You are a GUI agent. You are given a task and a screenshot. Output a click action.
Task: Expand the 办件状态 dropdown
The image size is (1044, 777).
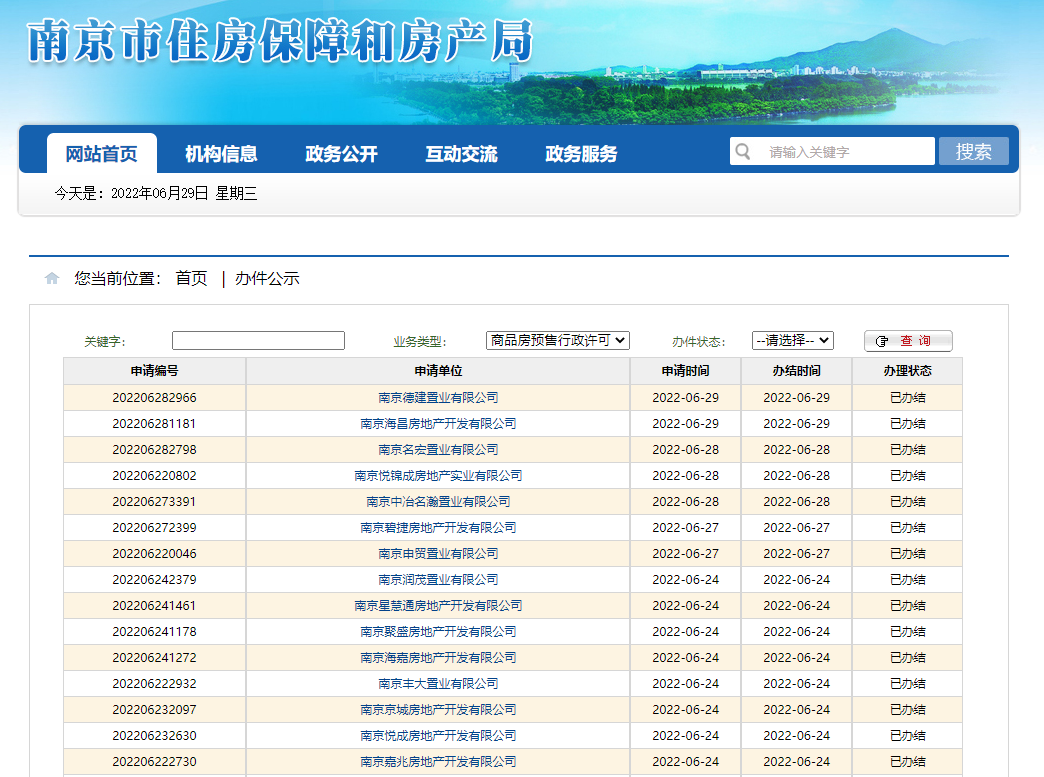point(792,340)
